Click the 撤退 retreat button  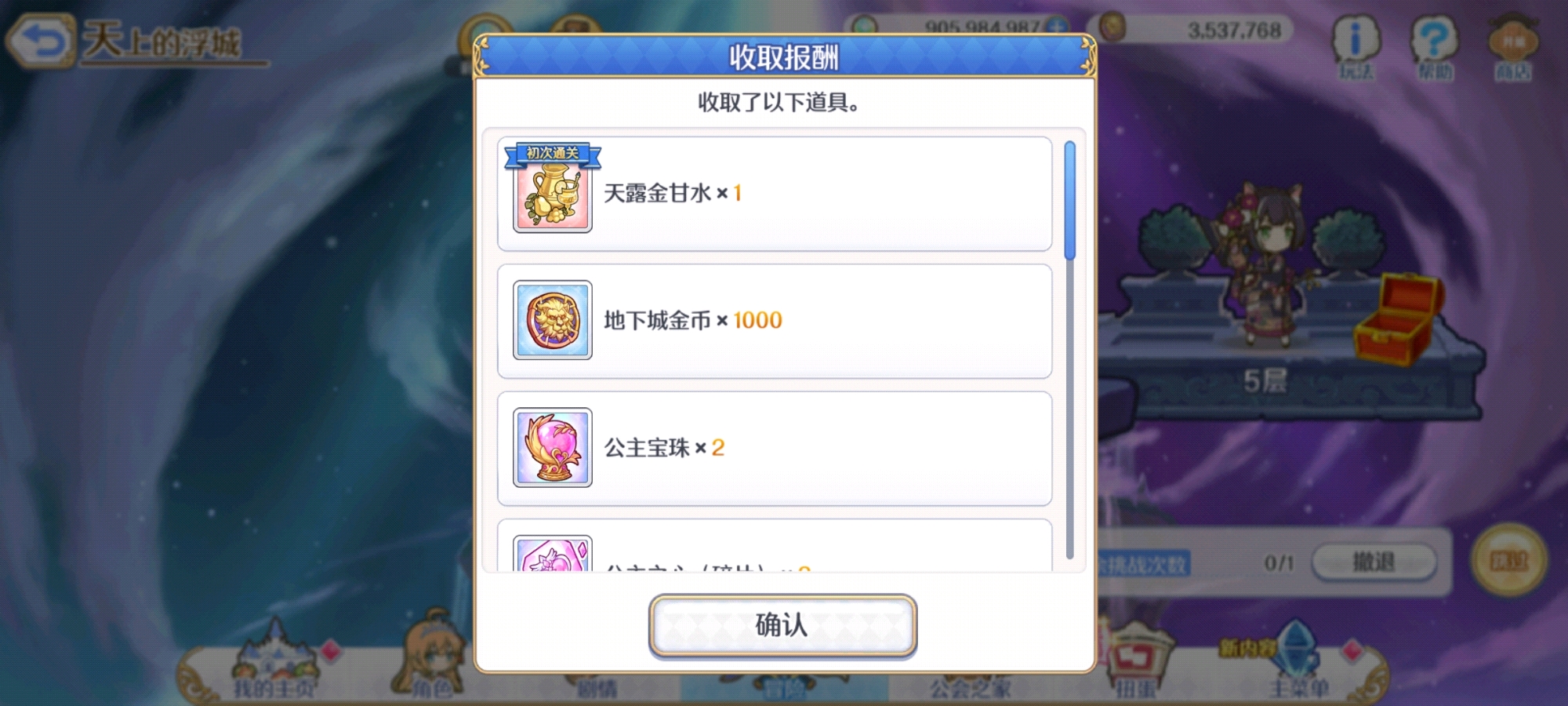point(1374,562)
